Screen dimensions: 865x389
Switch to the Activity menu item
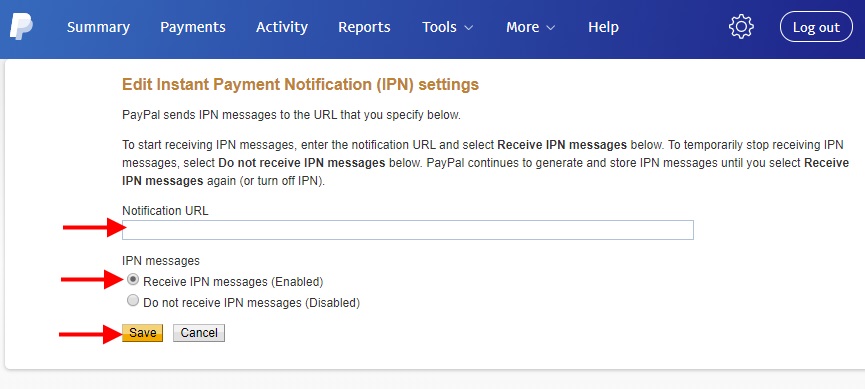282,27
